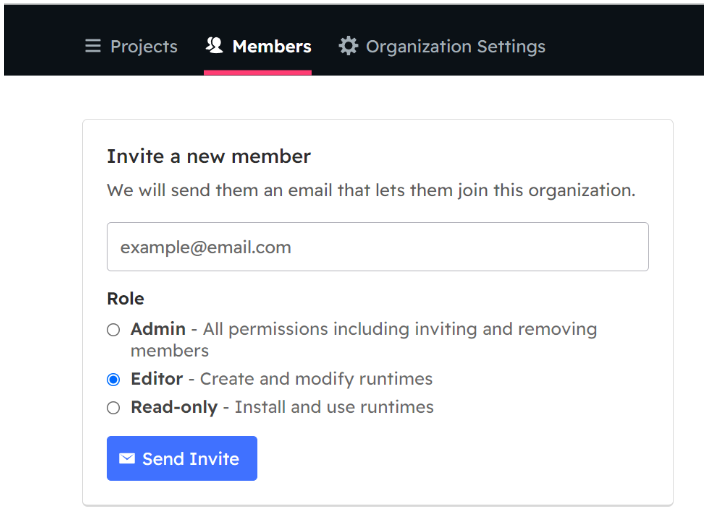Screen dimensions: 709x514
Task: Select the Admin role radio button
Action: pos(113,330)
